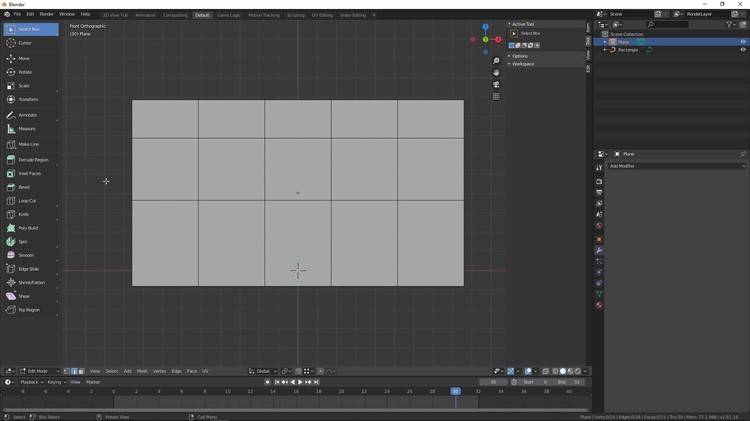The width and height of the screenshot is (750, 421).
Task: Click the current frame marker on timeline
Action: (455, 391)
